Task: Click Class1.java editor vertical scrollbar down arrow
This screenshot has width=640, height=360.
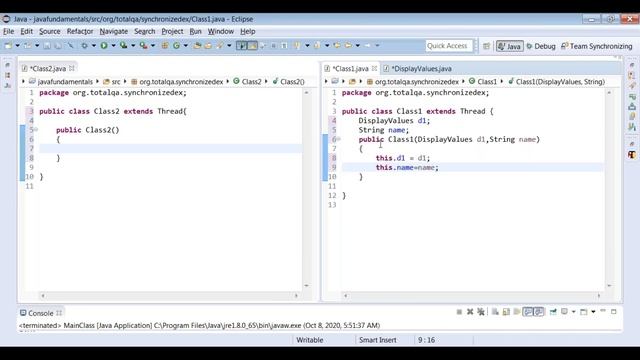Action: point(609,286)
